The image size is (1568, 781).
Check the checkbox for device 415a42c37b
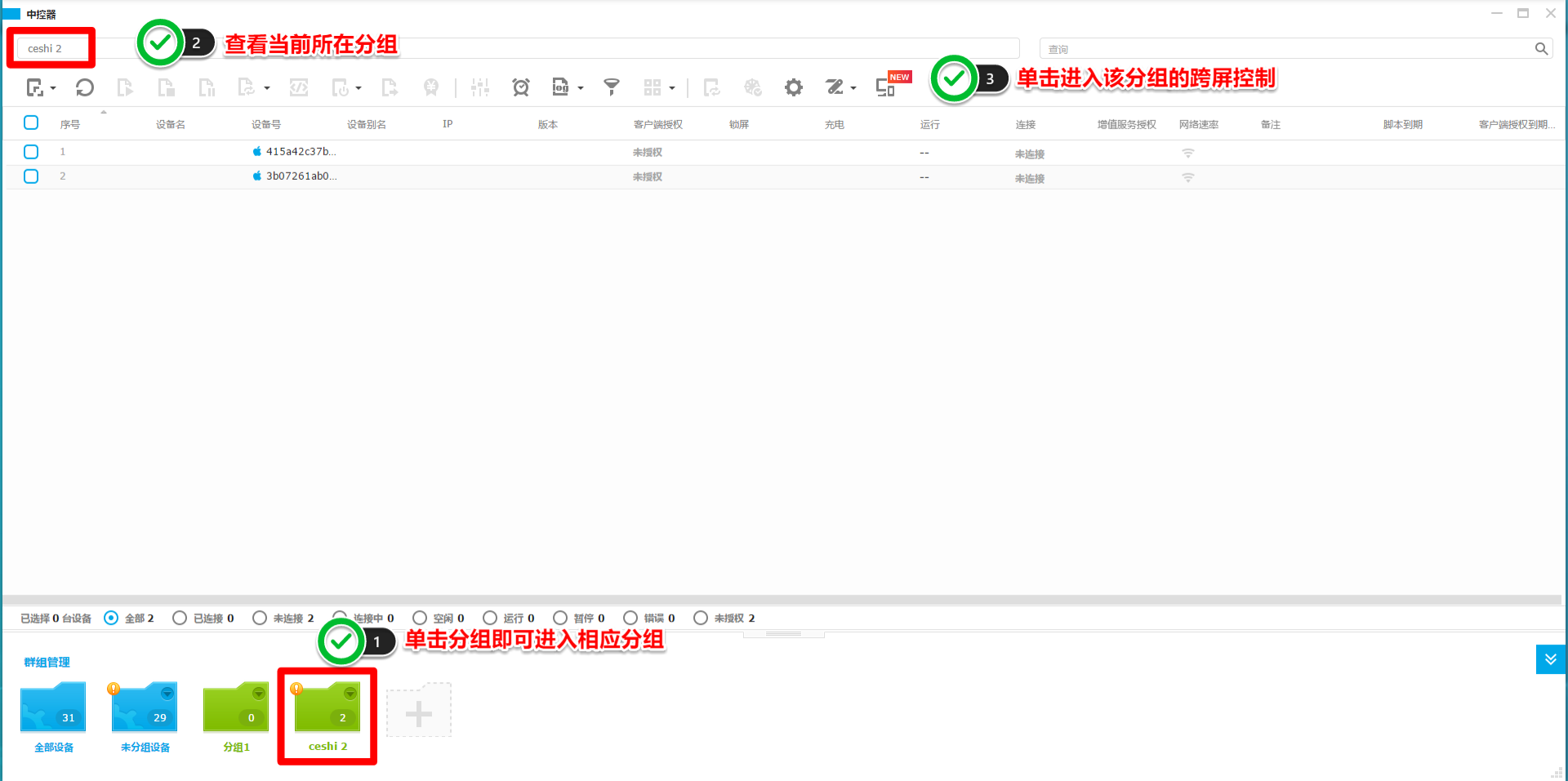pos(31,152)
